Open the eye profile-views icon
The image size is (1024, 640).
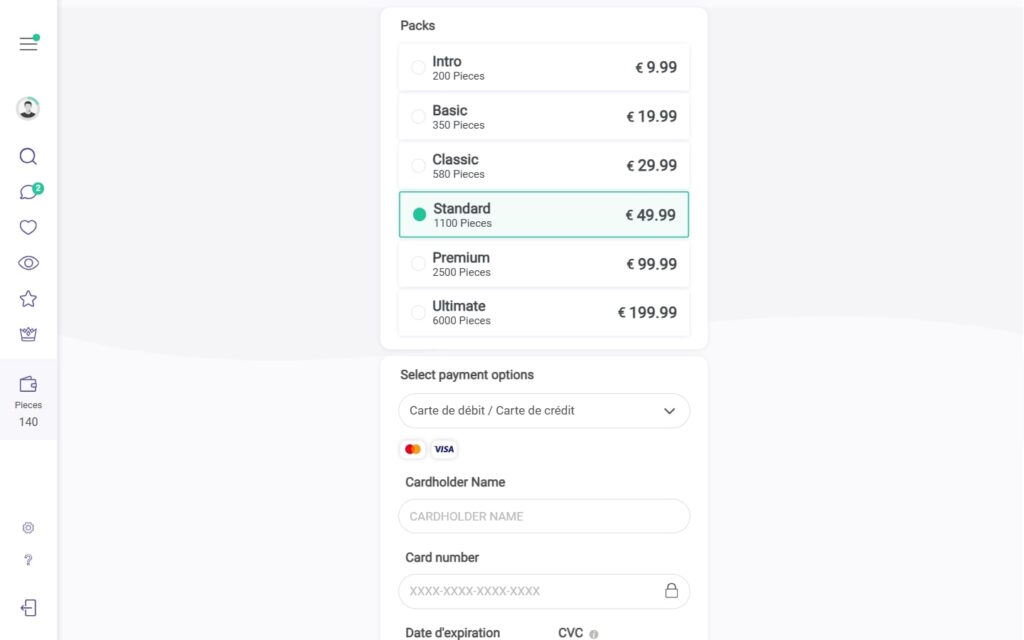[28, 263]
